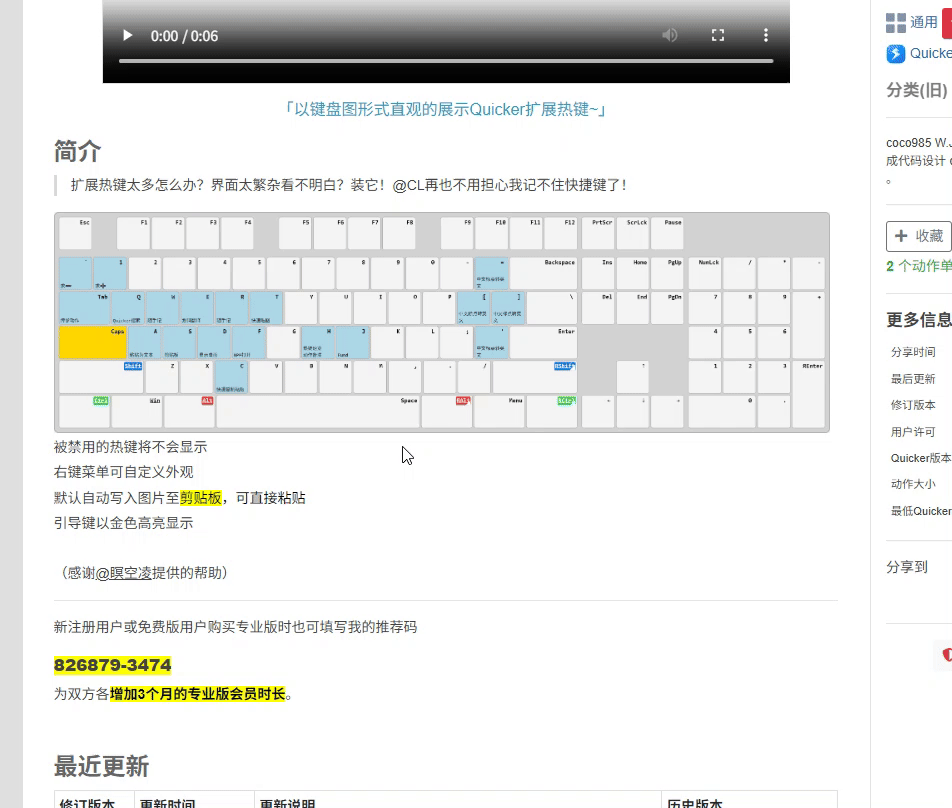
Task: Mute the video with the speaker icon
Action: click(x=670, y=36)
